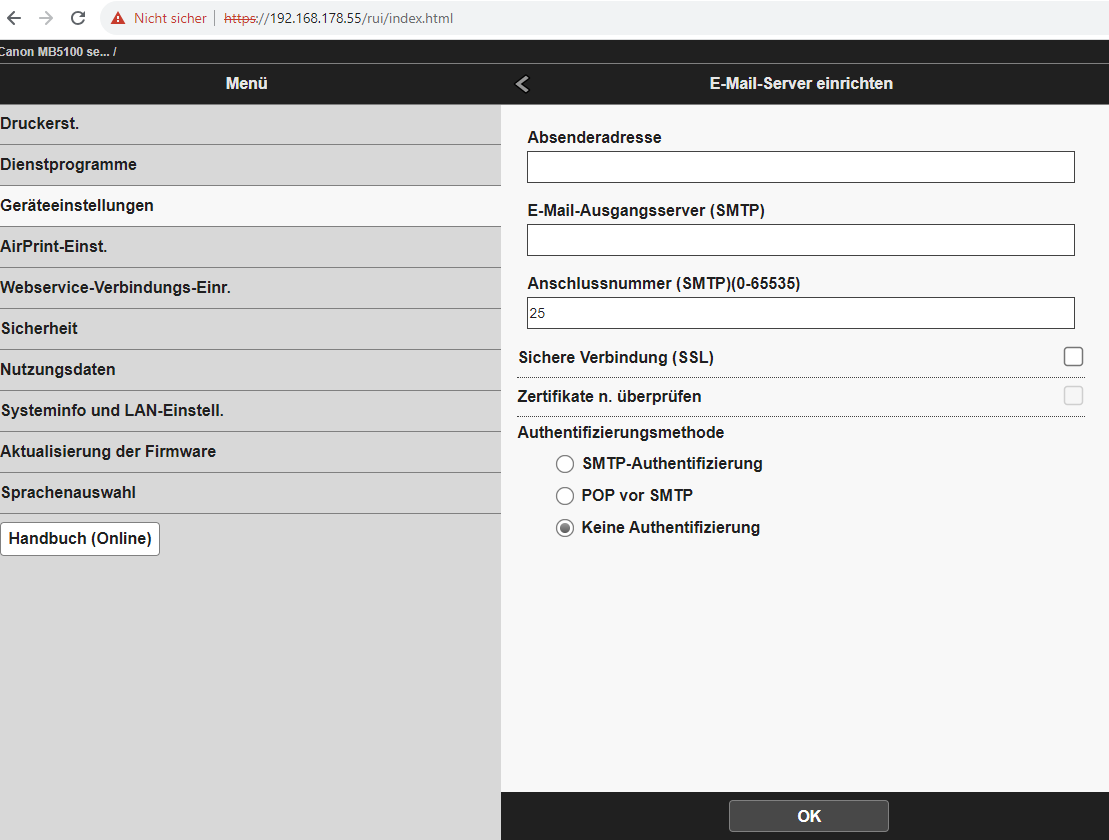Click the browser forward arrow
This screenshot has height=840, width=1109.
(46, 18)
